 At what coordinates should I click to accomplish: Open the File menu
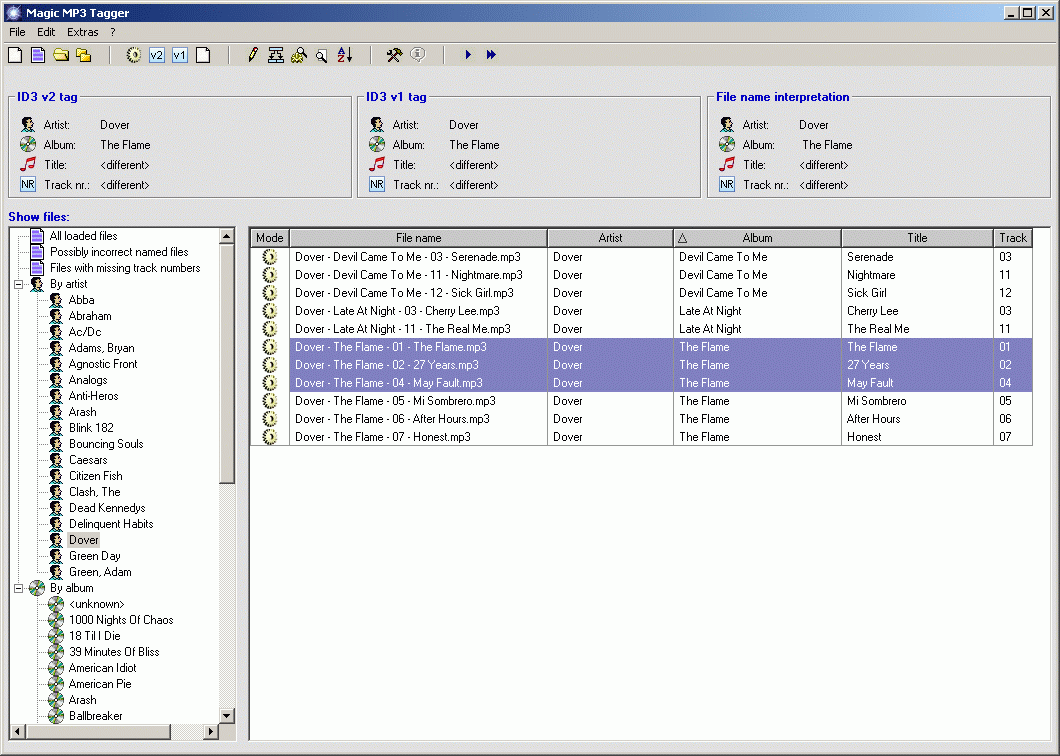click(17, 32)
